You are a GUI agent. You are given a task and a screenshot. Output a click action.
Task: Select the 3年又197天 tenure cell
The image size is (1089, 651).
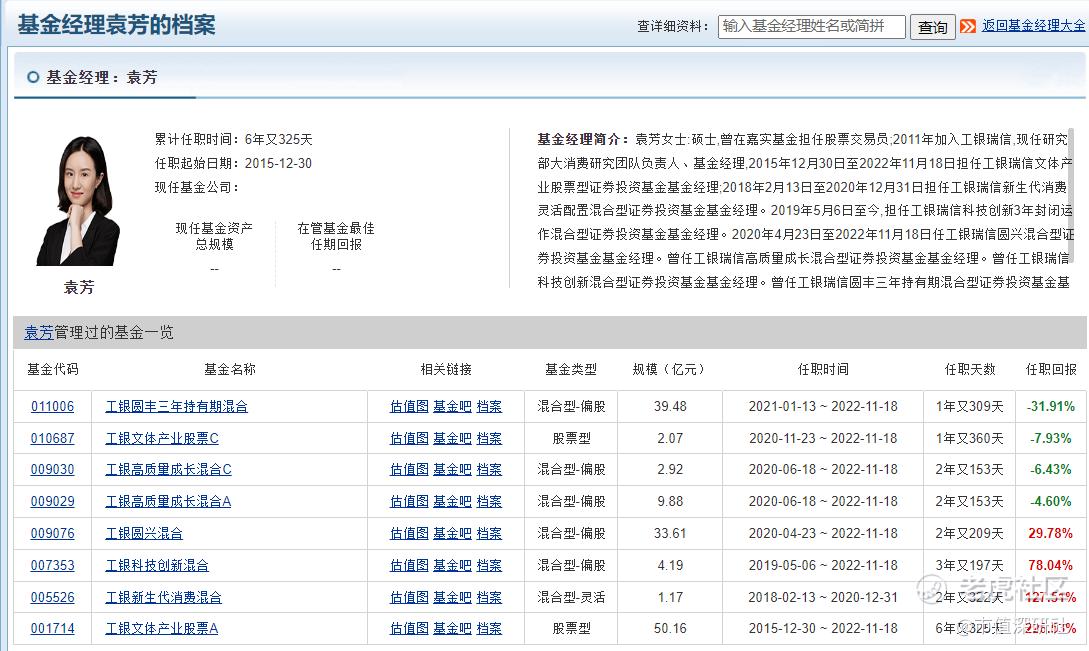(970, 566)
